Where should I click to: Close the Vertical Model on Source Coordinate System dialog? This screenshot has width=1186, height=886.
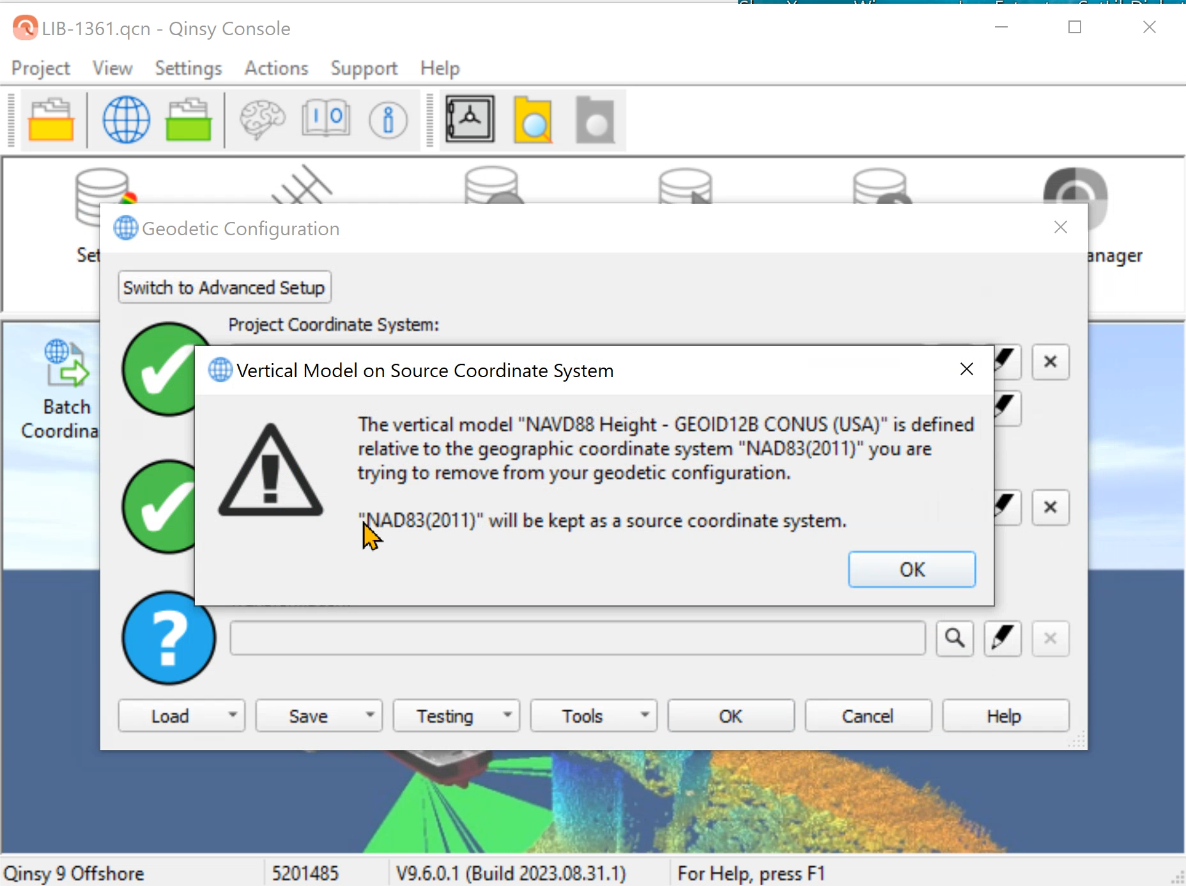tap(966, 369)
